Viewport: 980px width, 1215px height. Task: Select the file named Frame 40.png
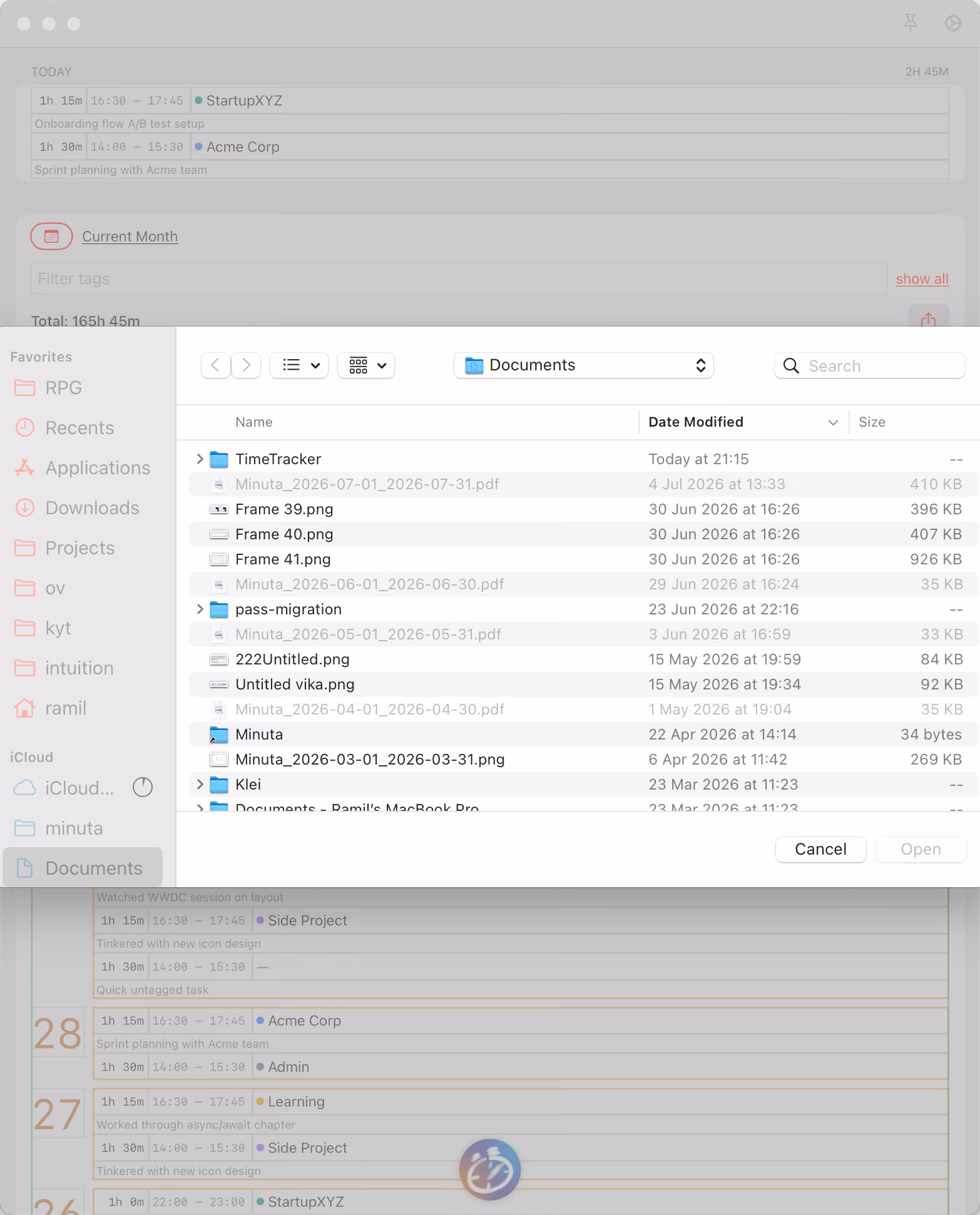point(284,534)
